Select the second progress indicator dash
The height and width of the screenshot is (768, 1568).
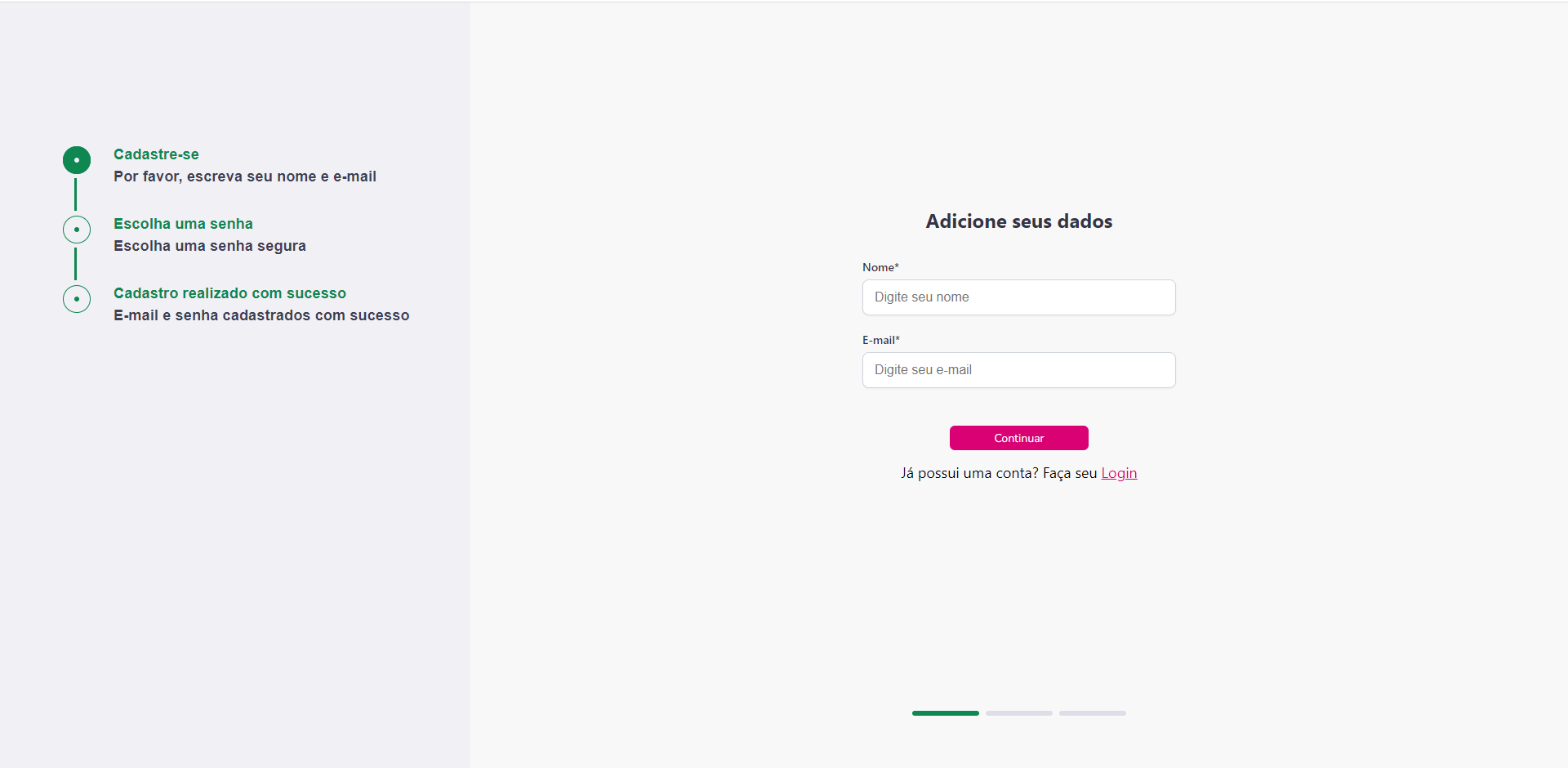click(x=1018, y=713)
